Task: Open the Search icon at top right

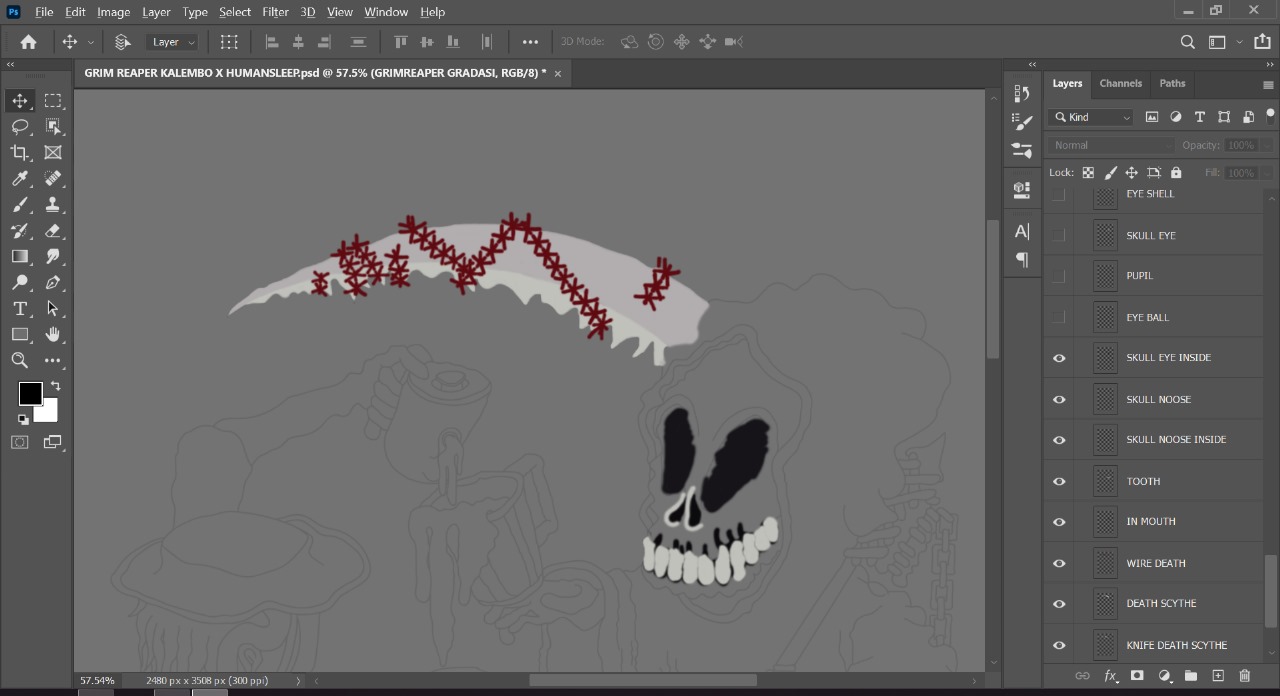Action: click(x=1187, y=42)
